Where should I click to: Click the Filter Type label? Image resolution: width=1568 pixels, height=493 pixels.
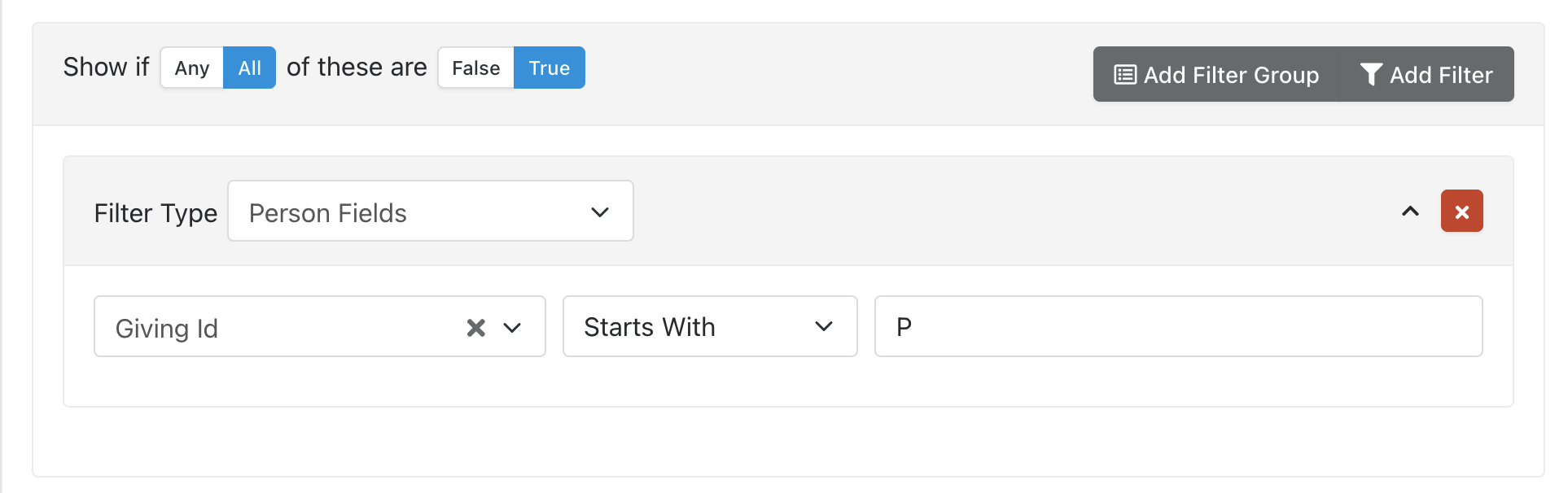click(155, 213)
